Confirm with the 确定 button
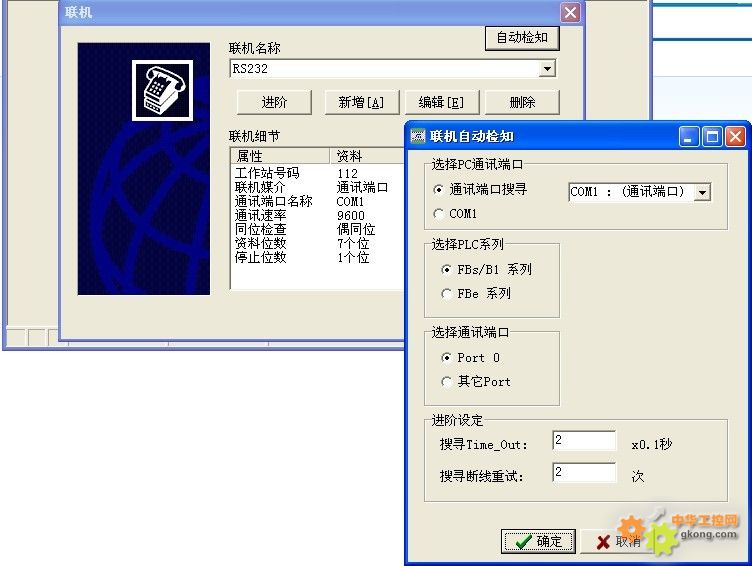Screen dimensions: 752x566 538,542
